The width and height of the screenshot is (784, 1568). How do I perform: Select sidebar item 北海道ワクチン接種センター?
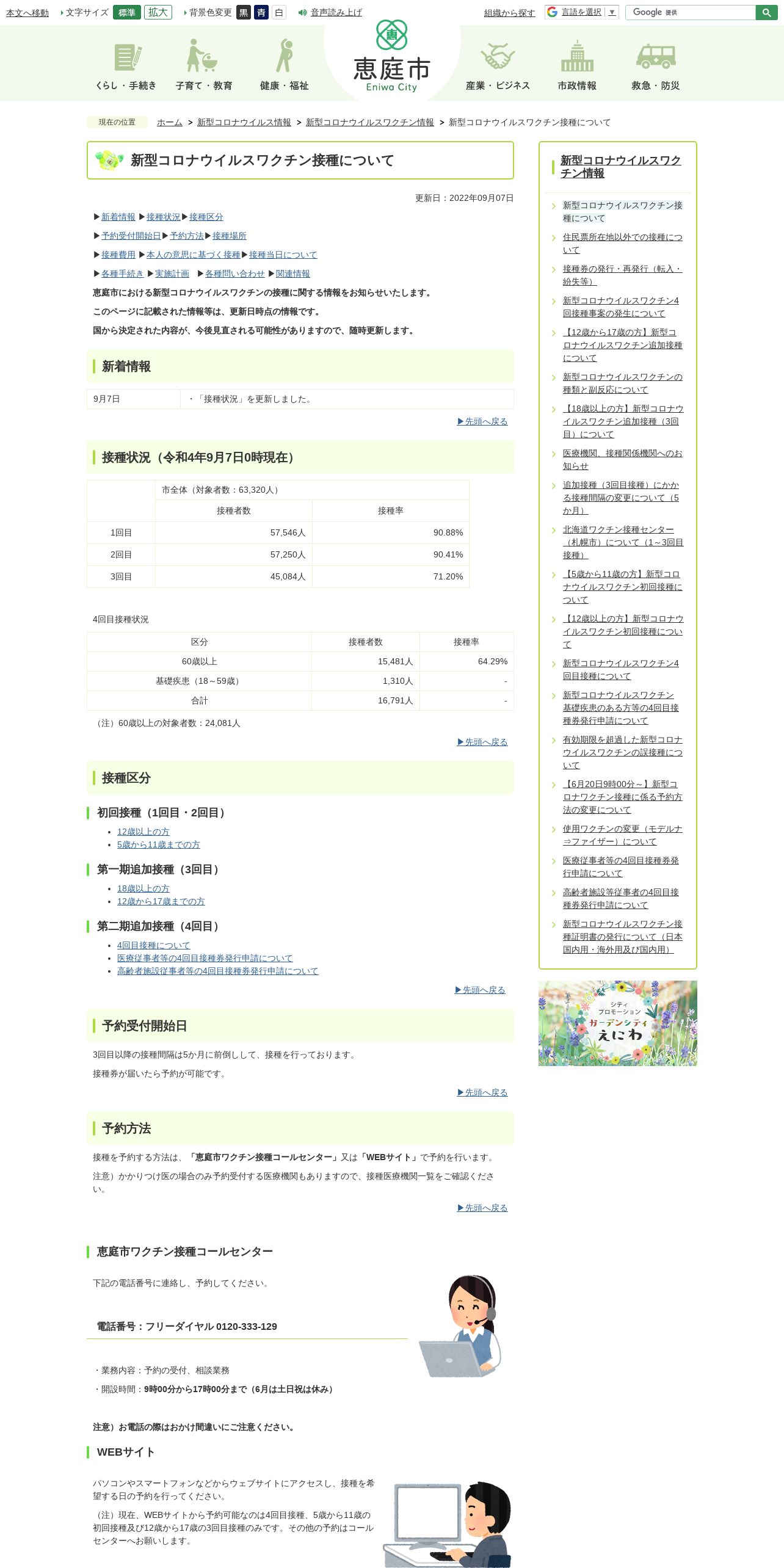click(x=623, y=542)
